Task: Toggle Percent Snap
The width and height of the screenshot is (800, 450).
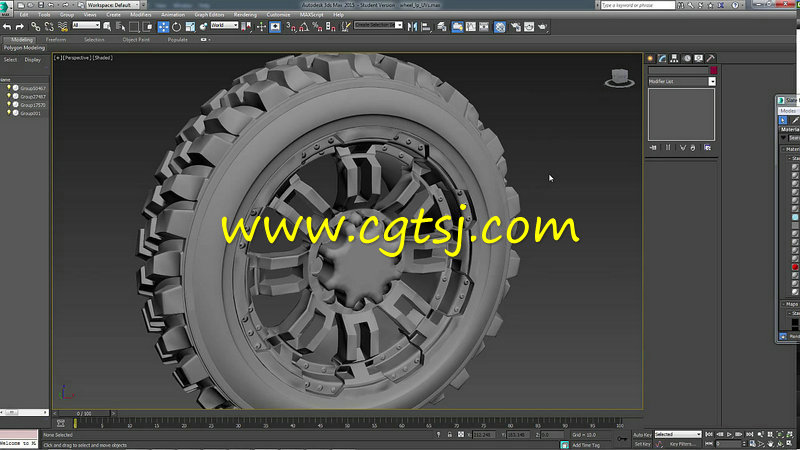Action: point(317,27)
